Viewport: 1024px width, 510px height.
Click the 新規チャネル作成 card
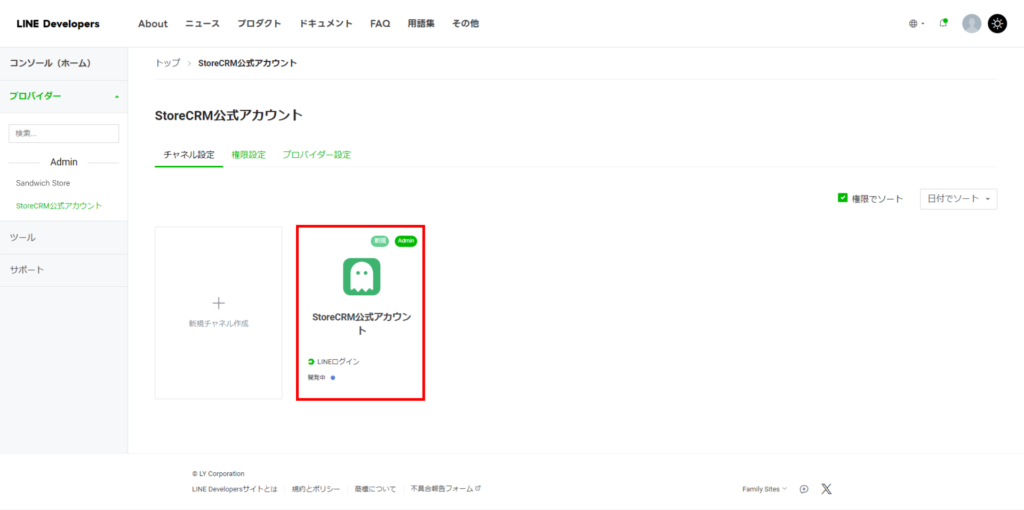click(x=219, y=313)
